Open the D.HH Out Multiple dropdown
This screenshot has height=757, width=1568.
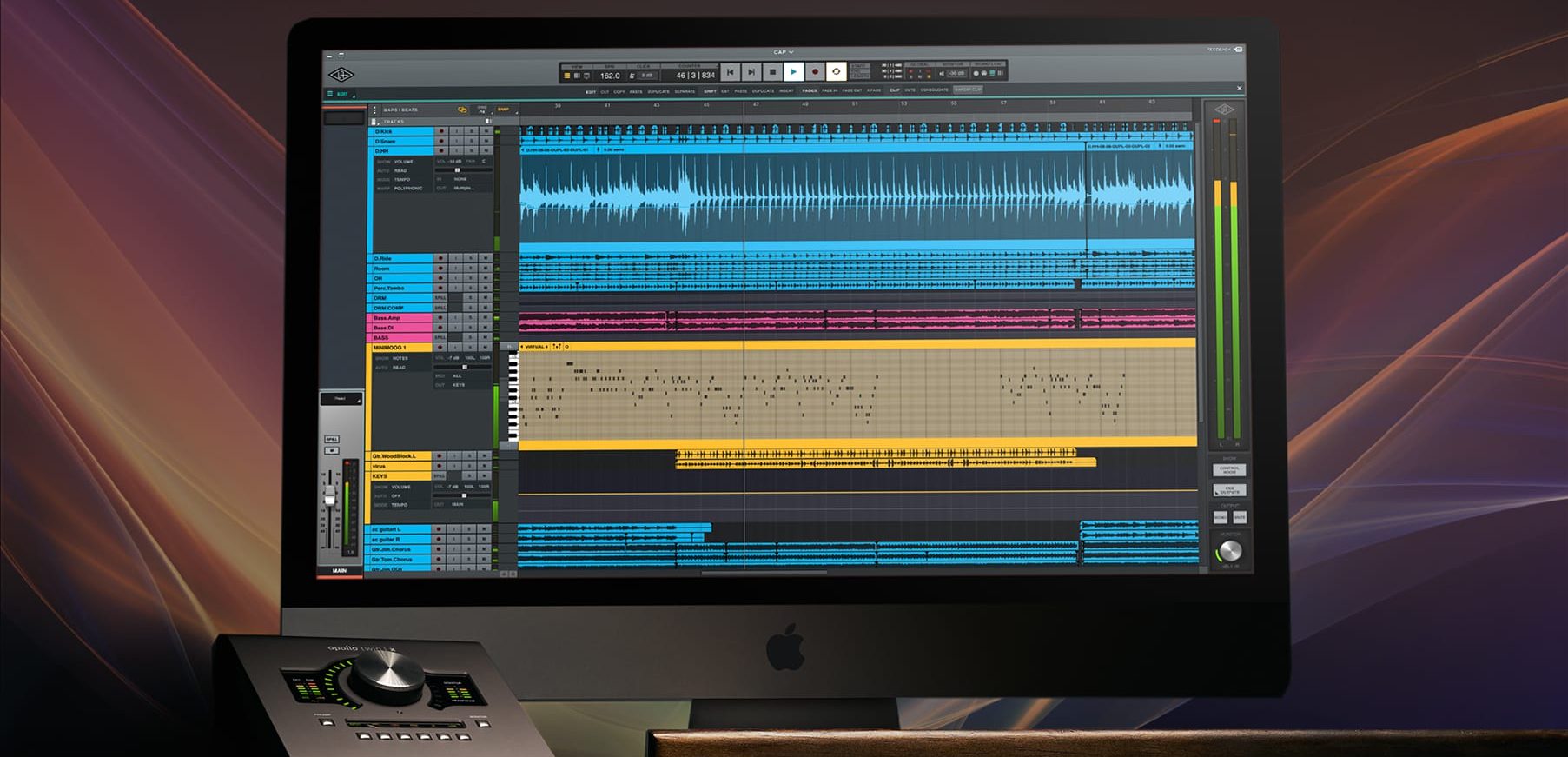pos(464,189)
